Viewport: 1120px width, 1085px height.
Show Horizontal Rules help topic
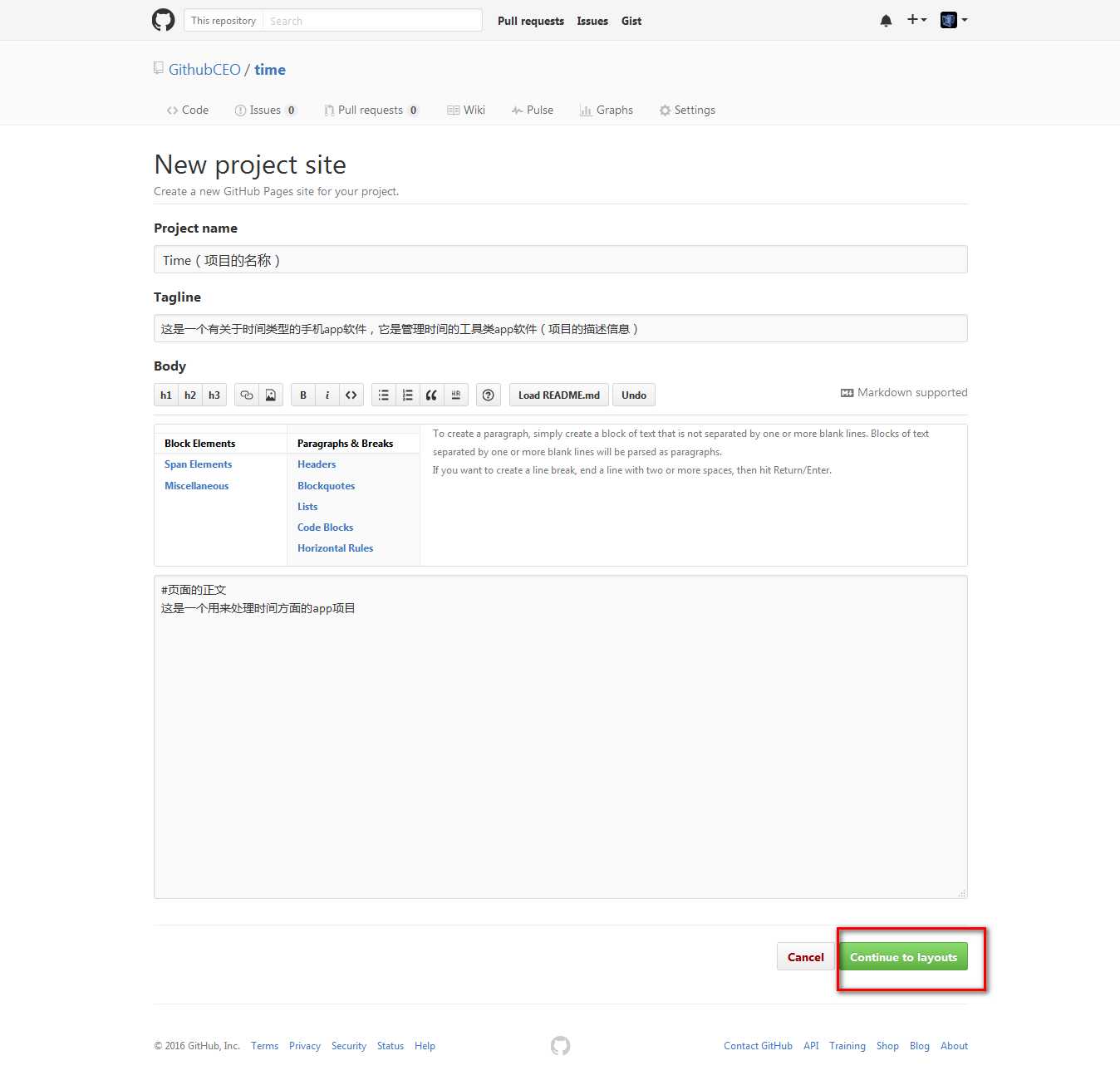pos(335,548)
